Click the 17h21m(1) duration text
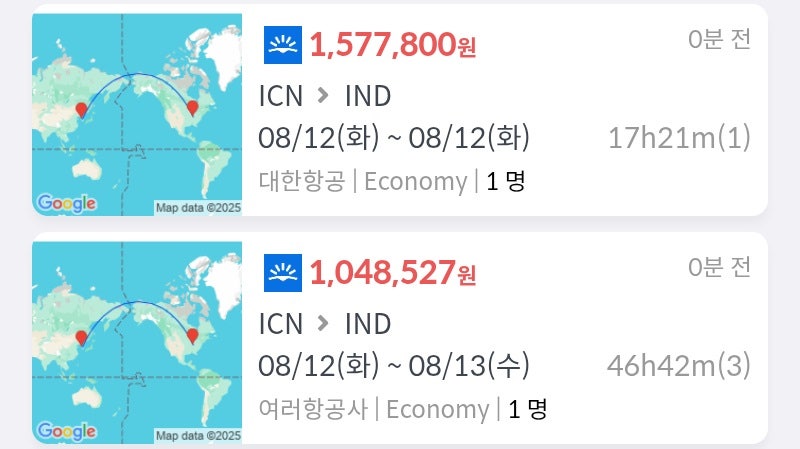800x449 pixels. (x=679, y=138)
